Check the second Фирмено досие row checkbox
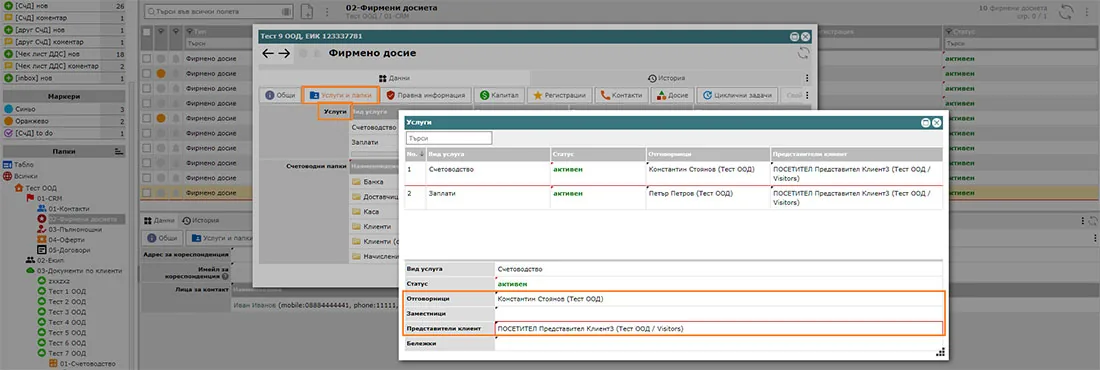The image size is (1100, 370). click(147, 74)
